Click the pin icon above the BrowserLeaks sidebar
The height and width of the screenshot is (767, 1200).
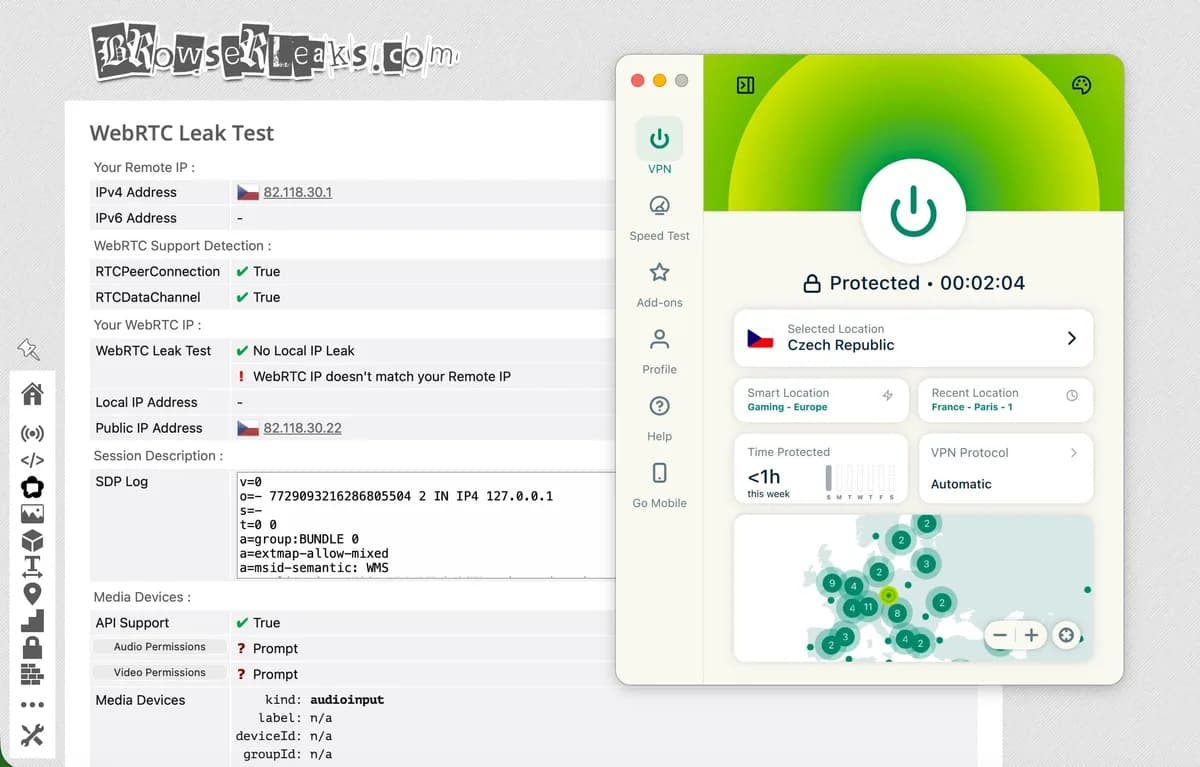(x=28, y=349)
